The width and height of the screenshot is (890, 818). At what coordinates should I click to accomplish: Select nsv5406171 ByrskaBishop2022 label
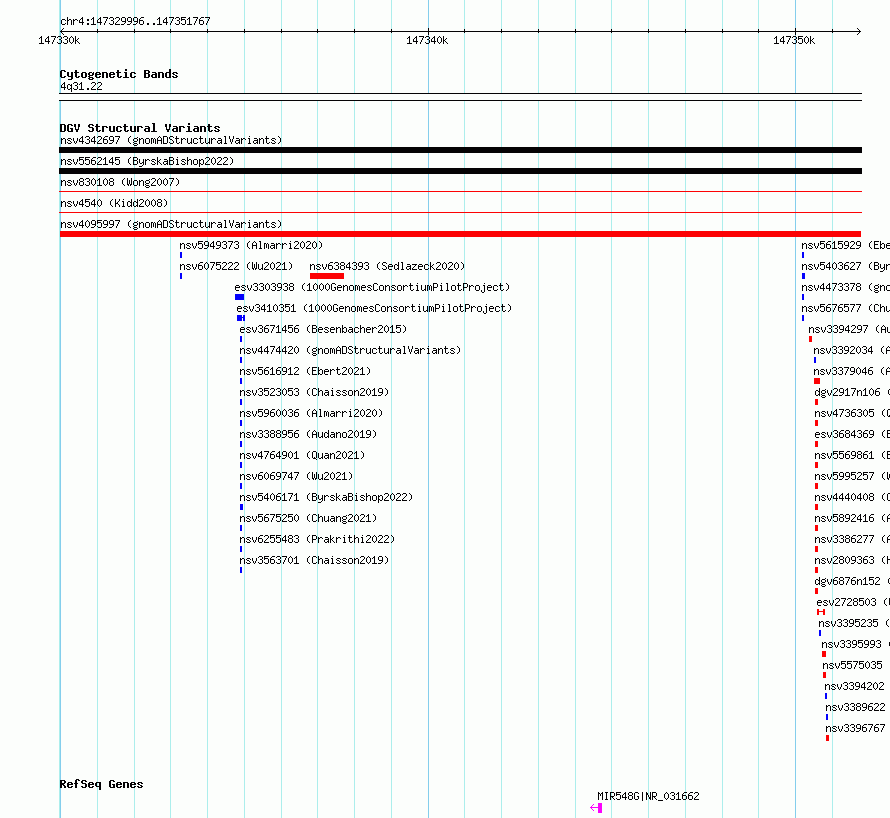[x=326, y=497]
